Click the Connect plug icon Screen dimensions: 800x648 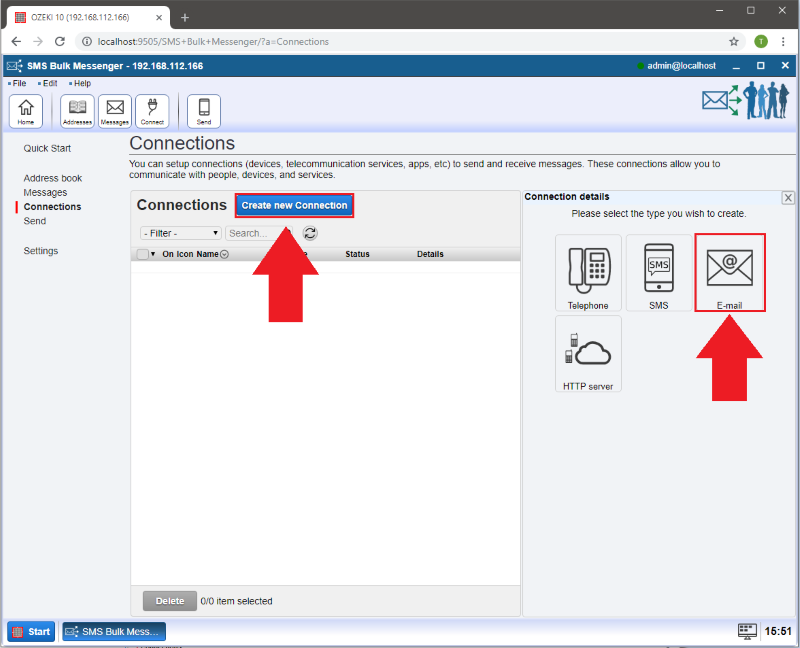152,111
